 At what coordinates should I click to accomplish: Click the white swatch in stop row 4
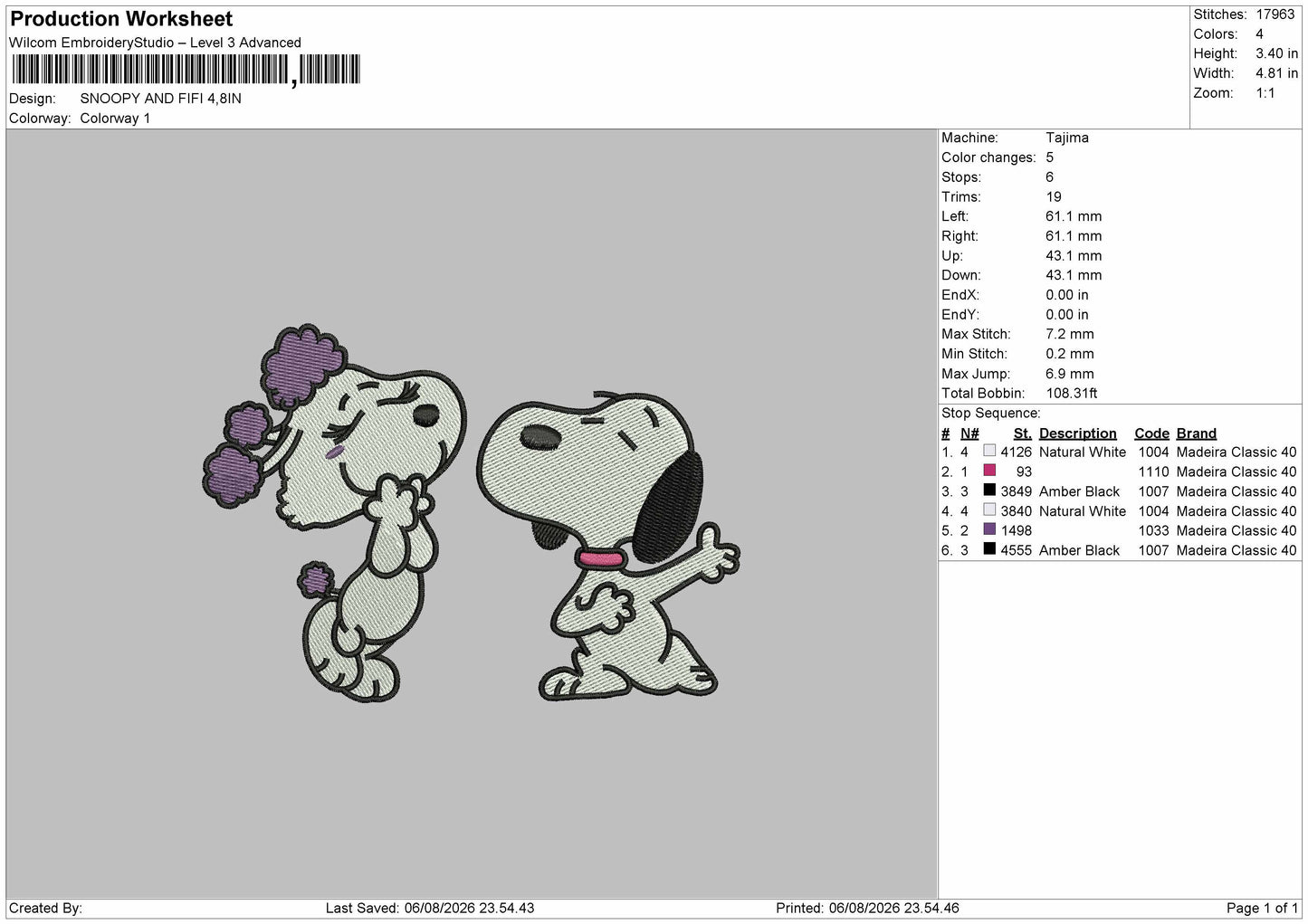pos(989,510)
